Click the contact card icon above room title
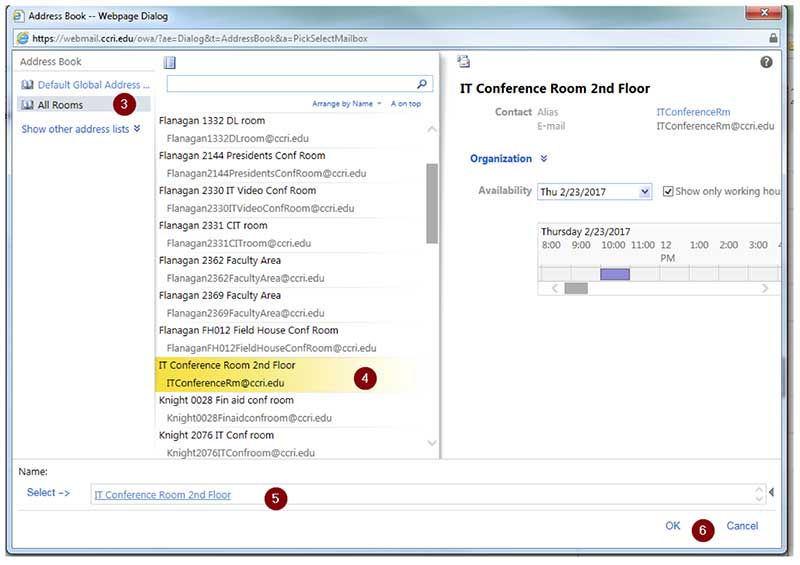 (464, 62)
